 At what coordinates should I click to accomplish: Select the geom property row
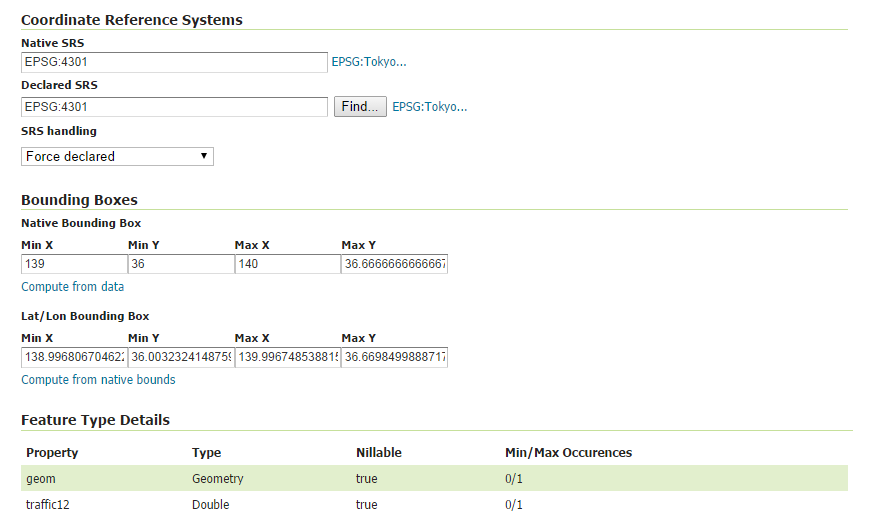40,479
